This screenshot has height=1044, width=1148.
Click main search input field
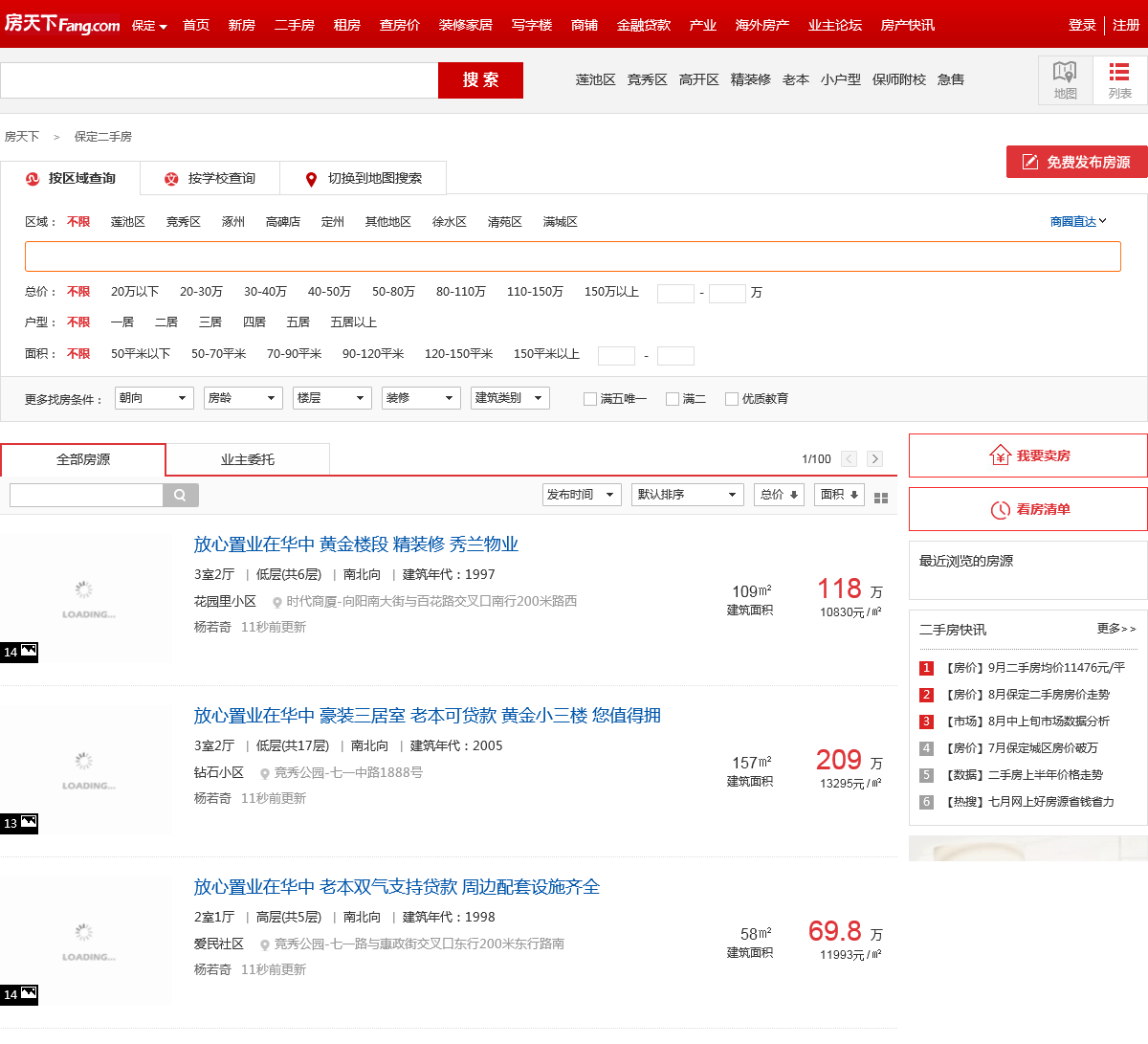pos(219,80)
